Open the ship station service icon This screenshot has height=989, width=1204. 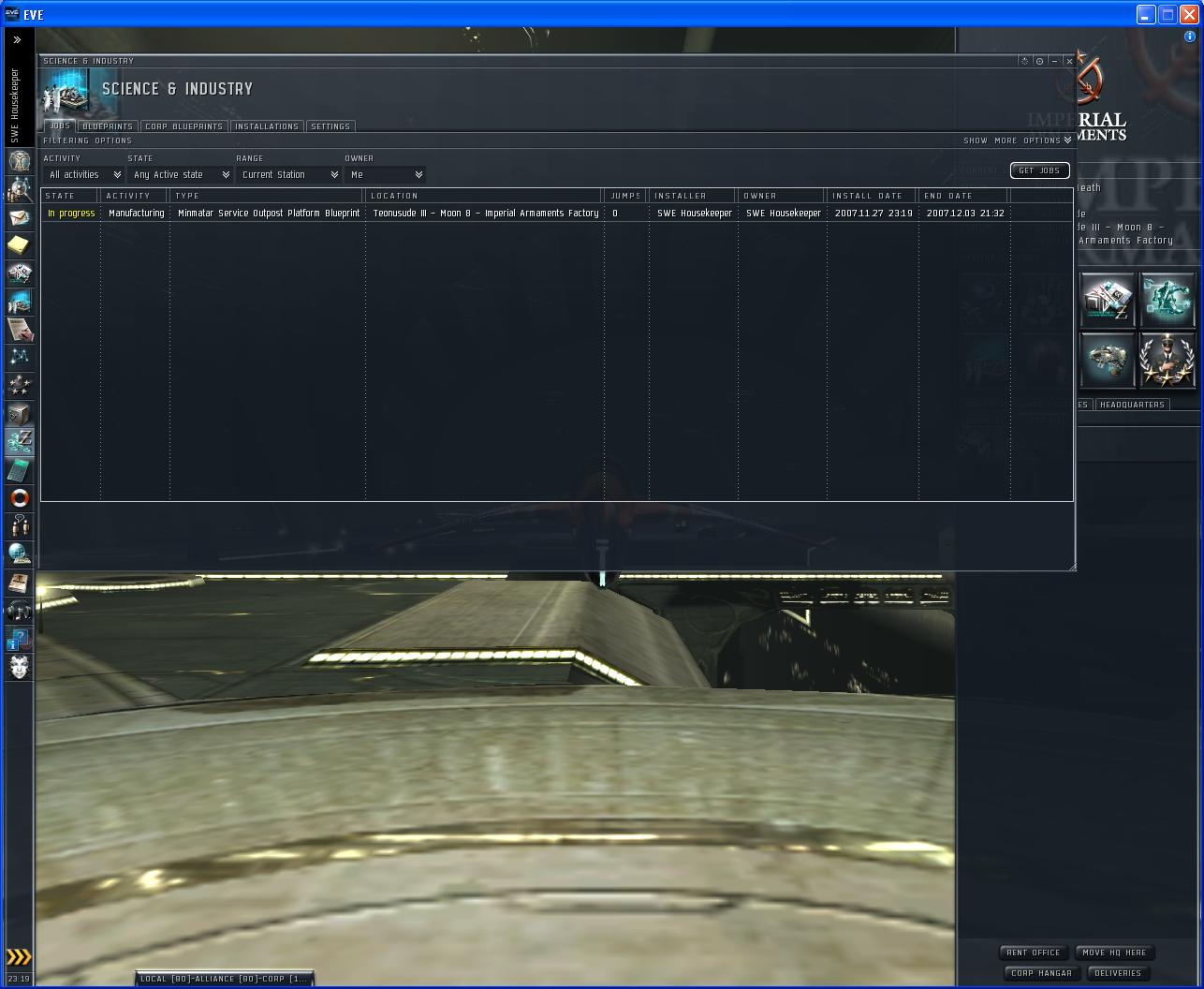pos(1108,360)
